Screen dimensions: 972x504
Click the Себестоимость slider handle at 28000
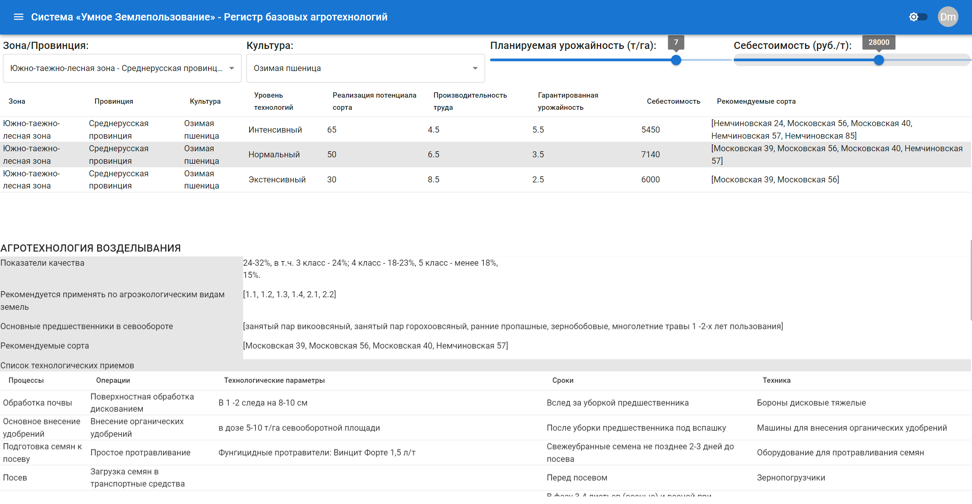tap(878, 60)
